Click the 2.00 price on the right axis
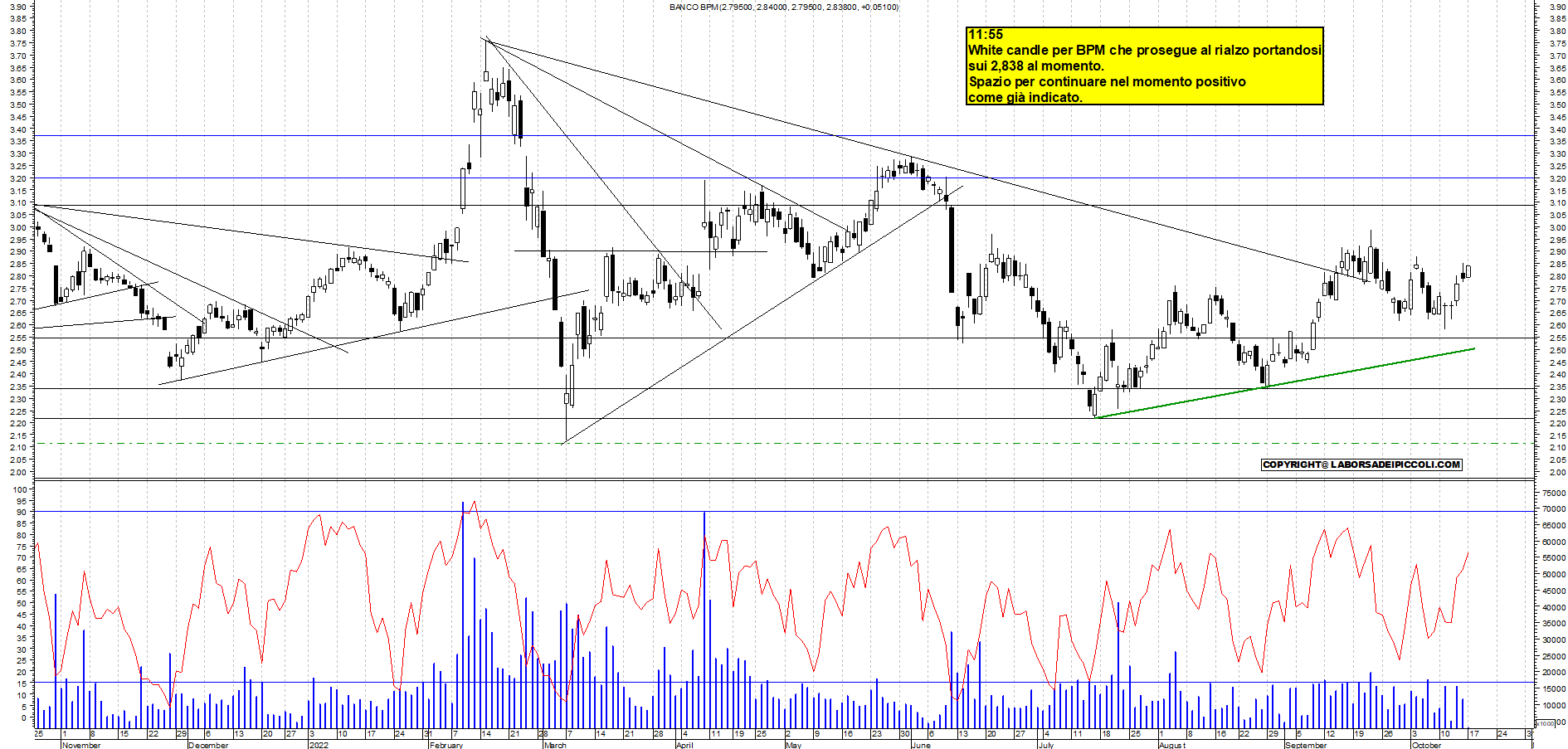 tap(1557, 473)
